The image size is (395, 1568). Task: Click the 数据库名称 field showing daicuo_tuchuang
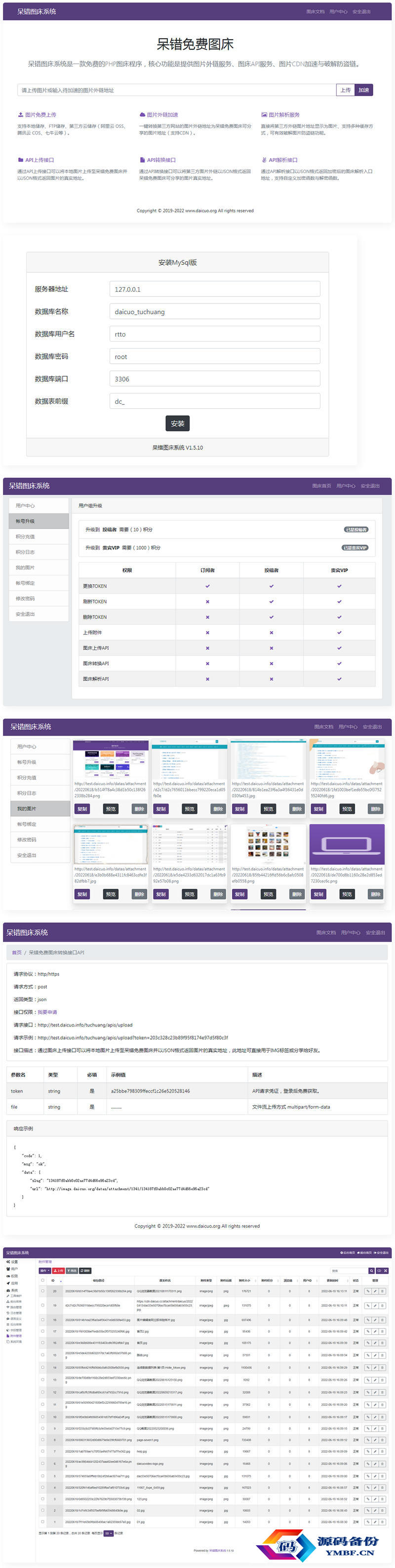coord(214,311)
